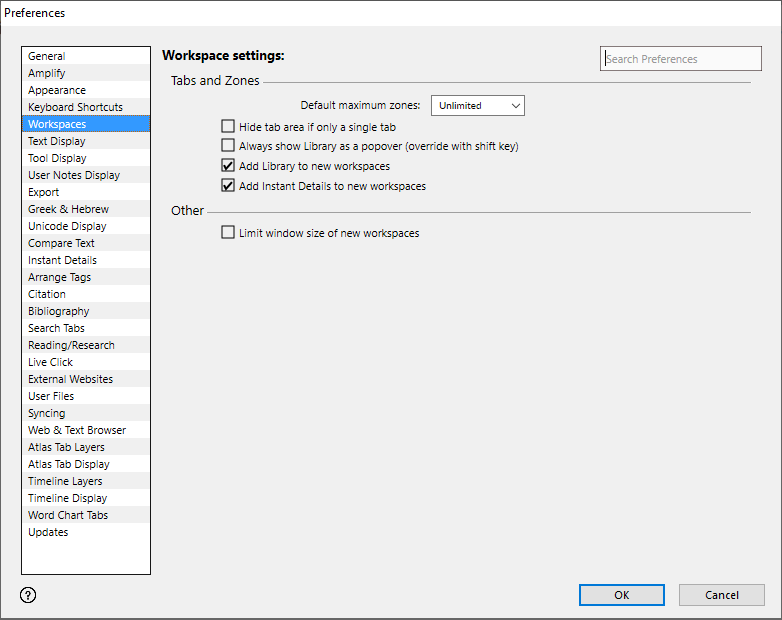Switch to Instant Details settings
782x620 pixels.
62,260
